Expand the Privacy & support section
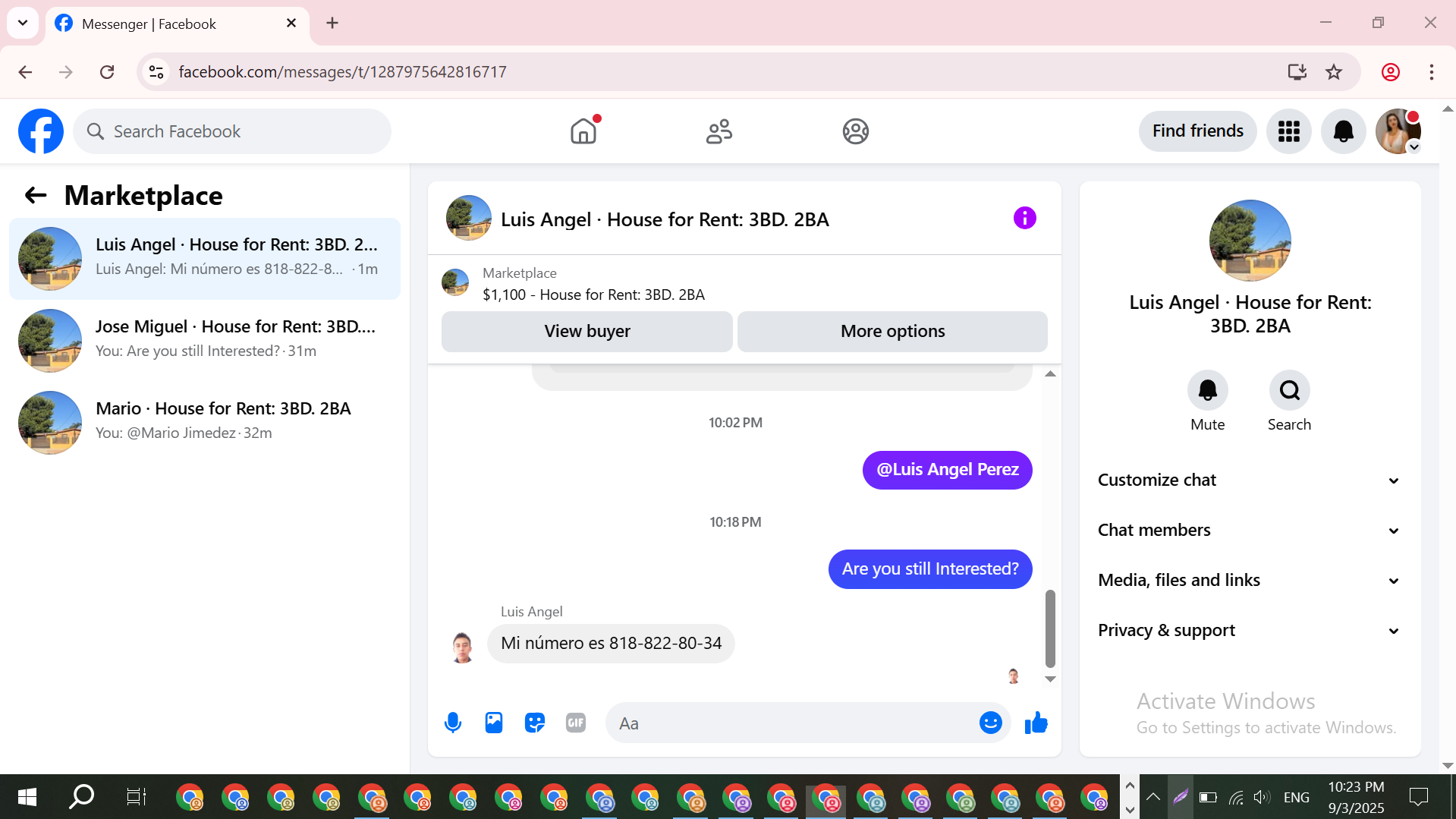The height and width of the screenshot is (819, 1456). point(1250,631)
